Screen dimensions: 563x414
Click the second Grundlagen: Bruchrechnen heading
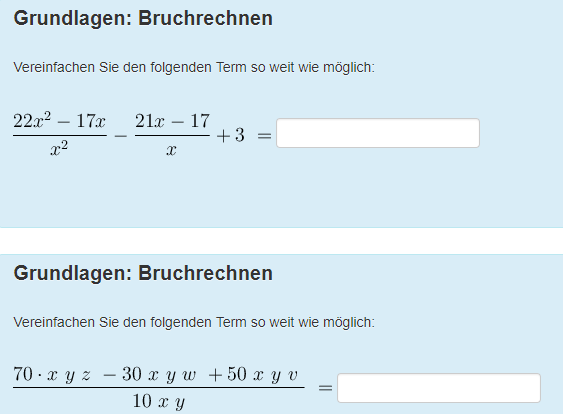(143, 274)
